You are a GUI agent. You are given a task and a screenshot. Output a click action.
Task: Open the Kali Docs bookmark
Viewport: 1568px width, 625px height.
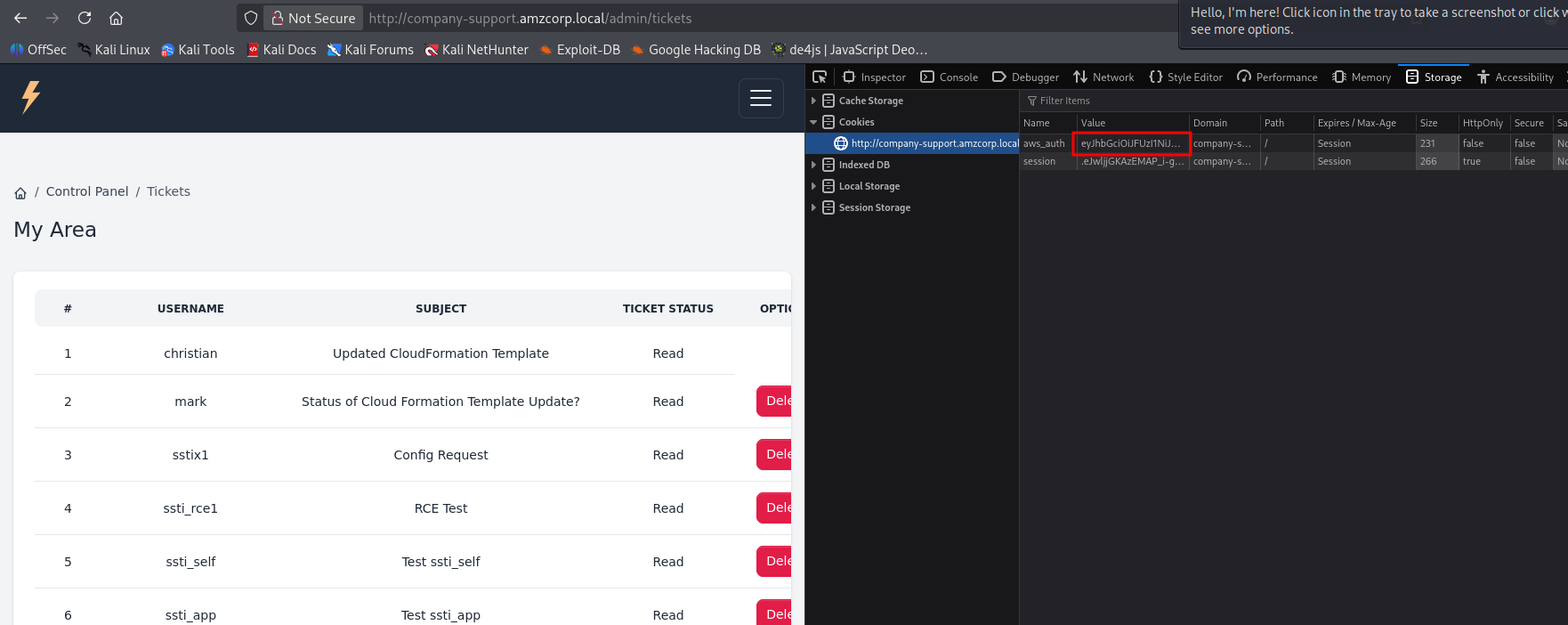click(281, 50)
